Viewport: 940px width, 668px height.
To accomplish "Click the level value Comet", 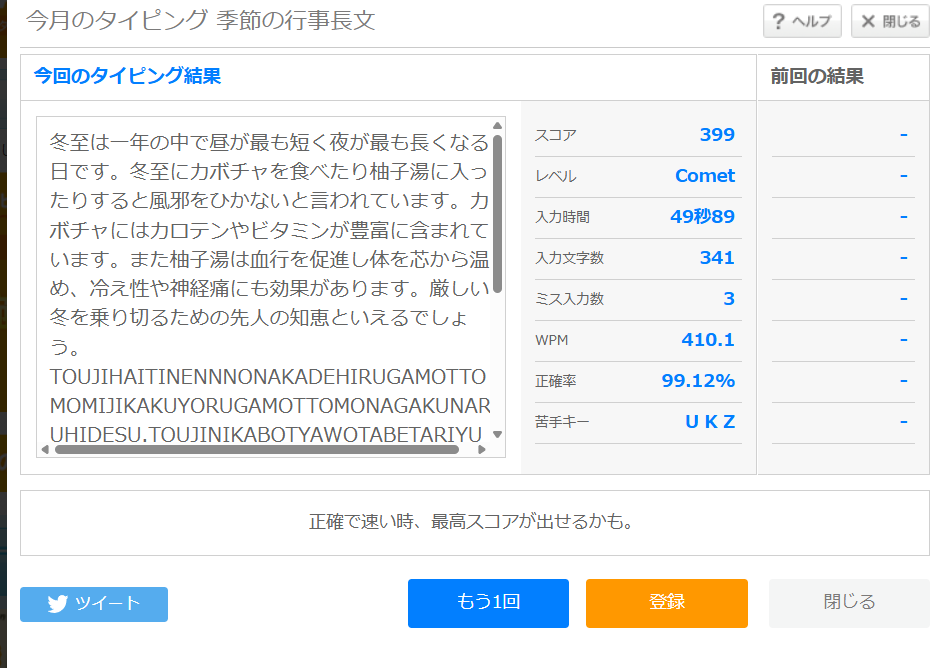I will [x=705, y=176].
